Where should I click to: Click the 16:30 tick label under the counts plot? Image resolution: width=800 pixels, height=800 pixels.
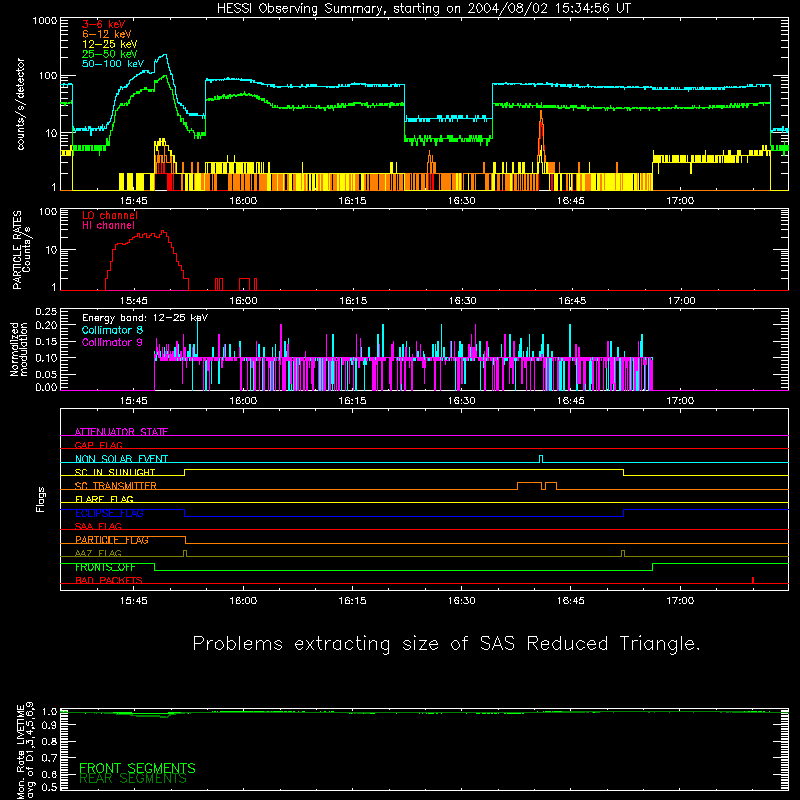[462, 201]
